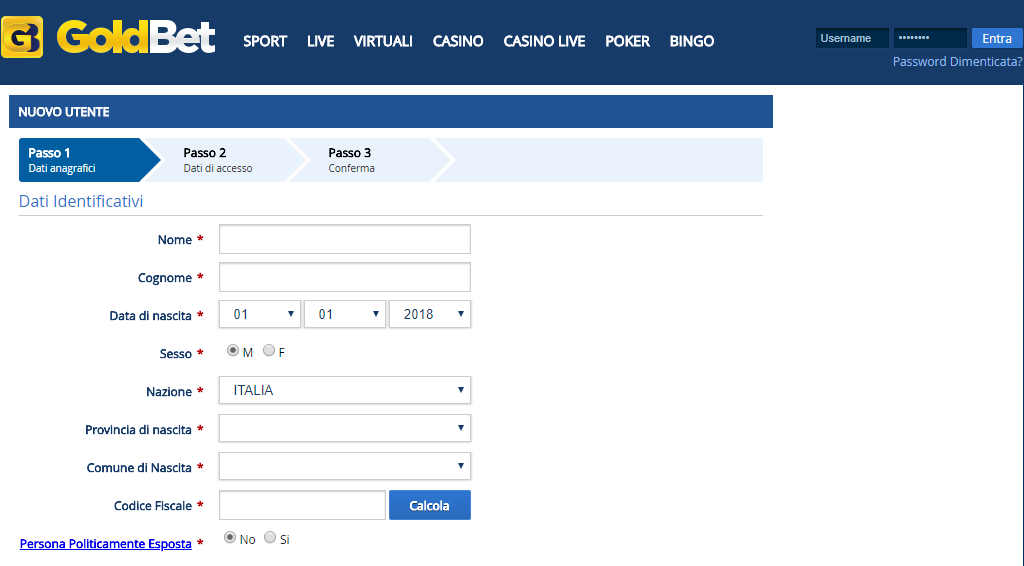Click the Calcola button
This screenshot has width=1024, height=566.
tap(430, 505)
